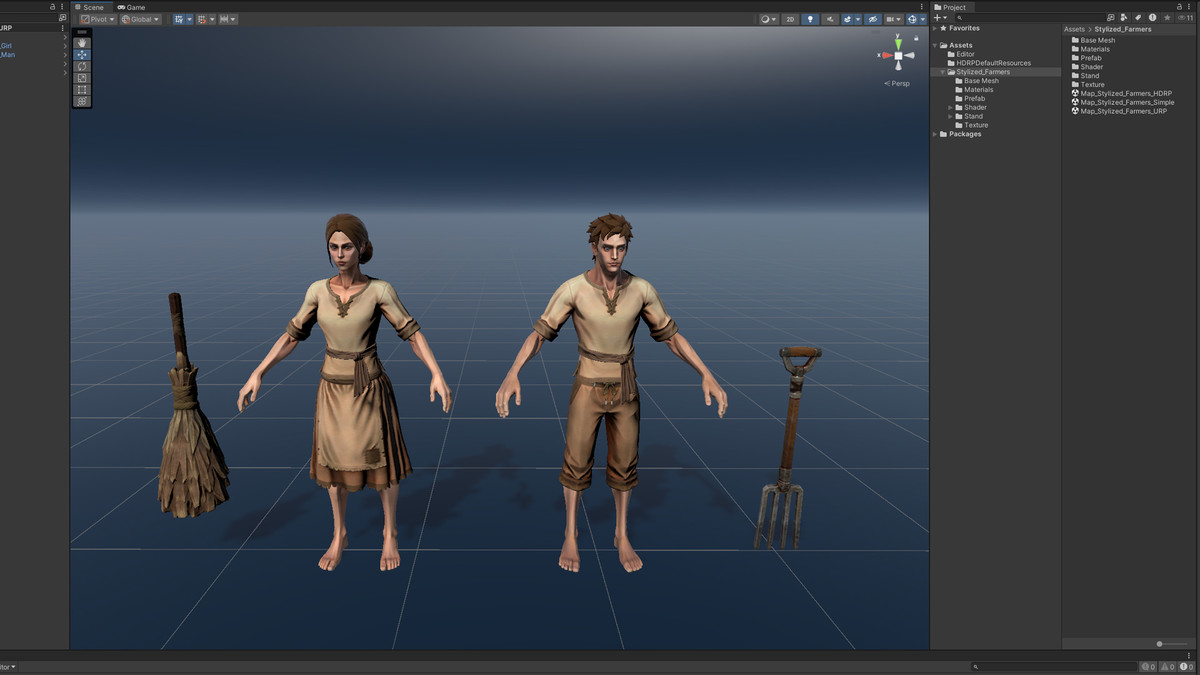The width and height of the screenshot is (1200, 675).
Task: Open Map_Stylized_Farmers_URP scene asset
Action: click(x=1119, y=111)
